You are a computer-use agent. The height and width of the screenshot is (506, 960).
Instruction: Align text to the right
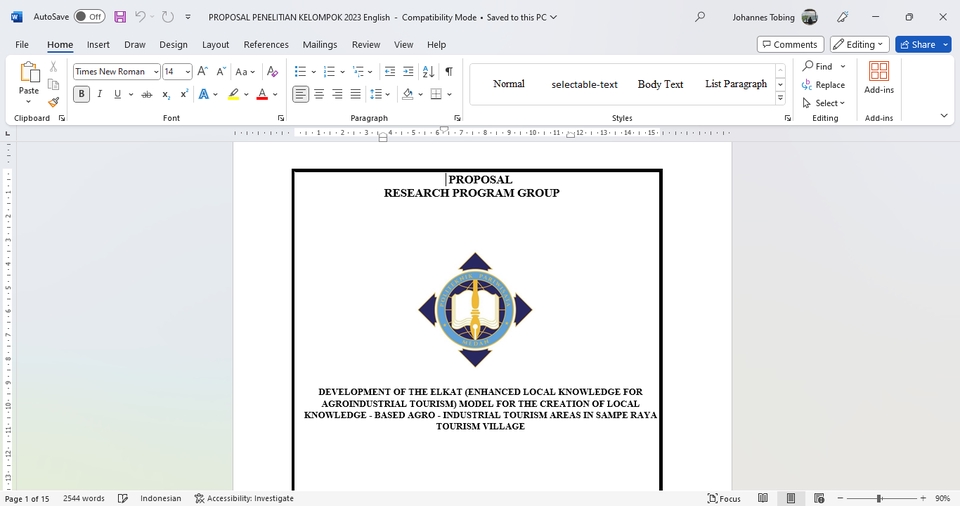(337, 94)
